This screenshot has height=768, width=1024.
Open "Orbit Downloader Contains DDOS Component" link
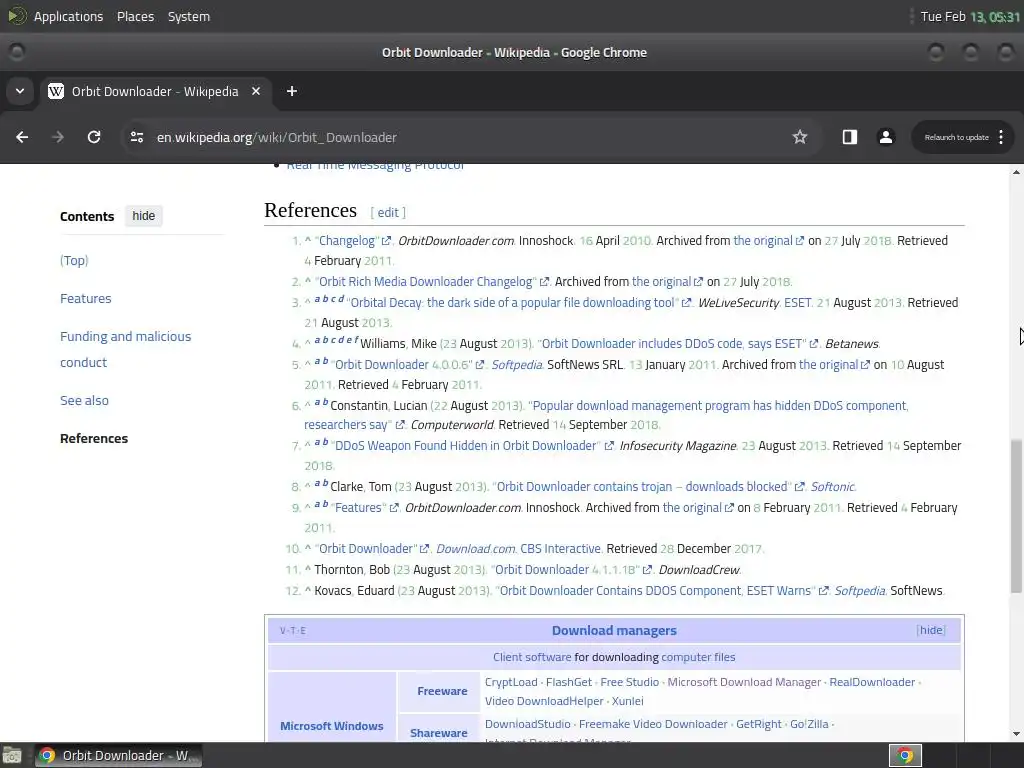tap(655, 591)
